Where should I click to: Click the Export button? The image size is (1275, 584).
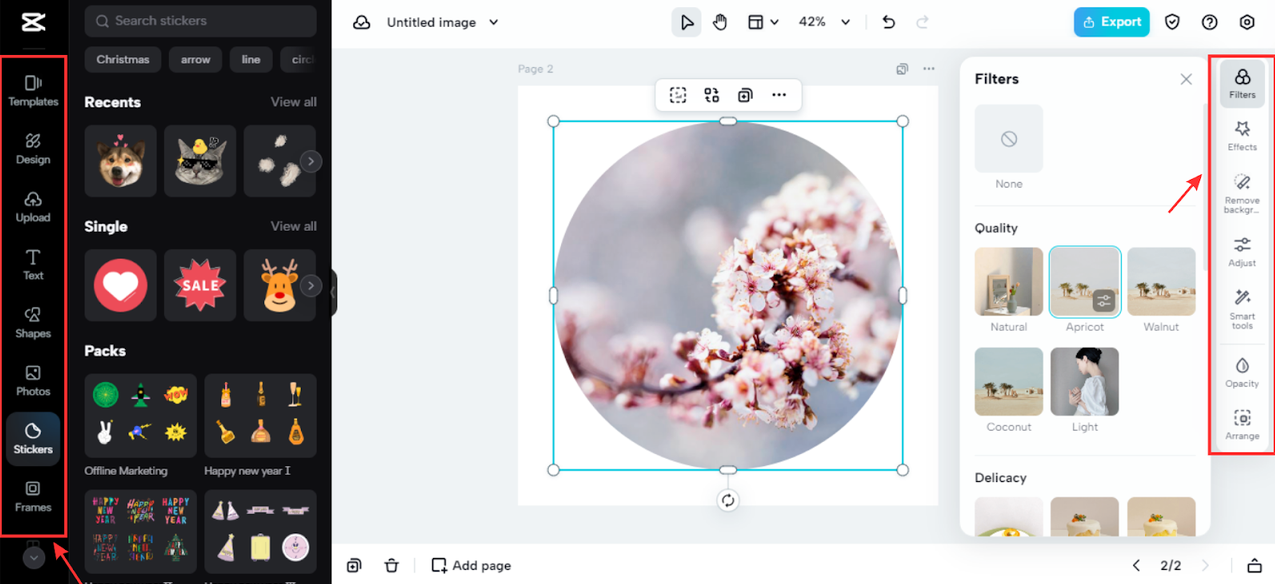coord(1111,22)
